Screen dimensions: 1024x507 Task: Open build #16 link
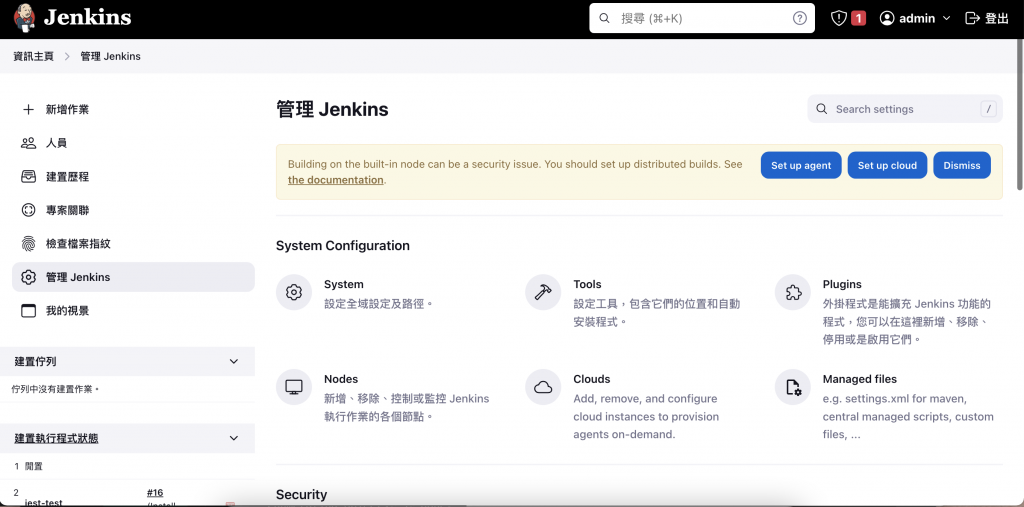point(155,493)
